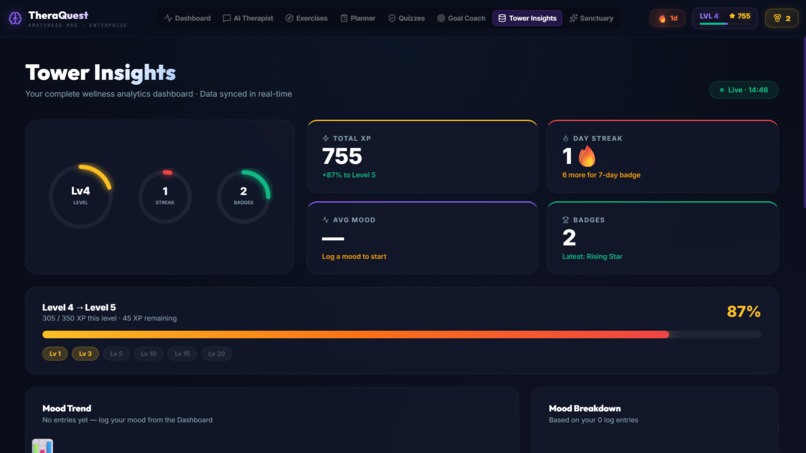The width and height of the screenshot is (806, 453).
Task: Click the Goal Coach target icon
Action: [x=441, y=18]
